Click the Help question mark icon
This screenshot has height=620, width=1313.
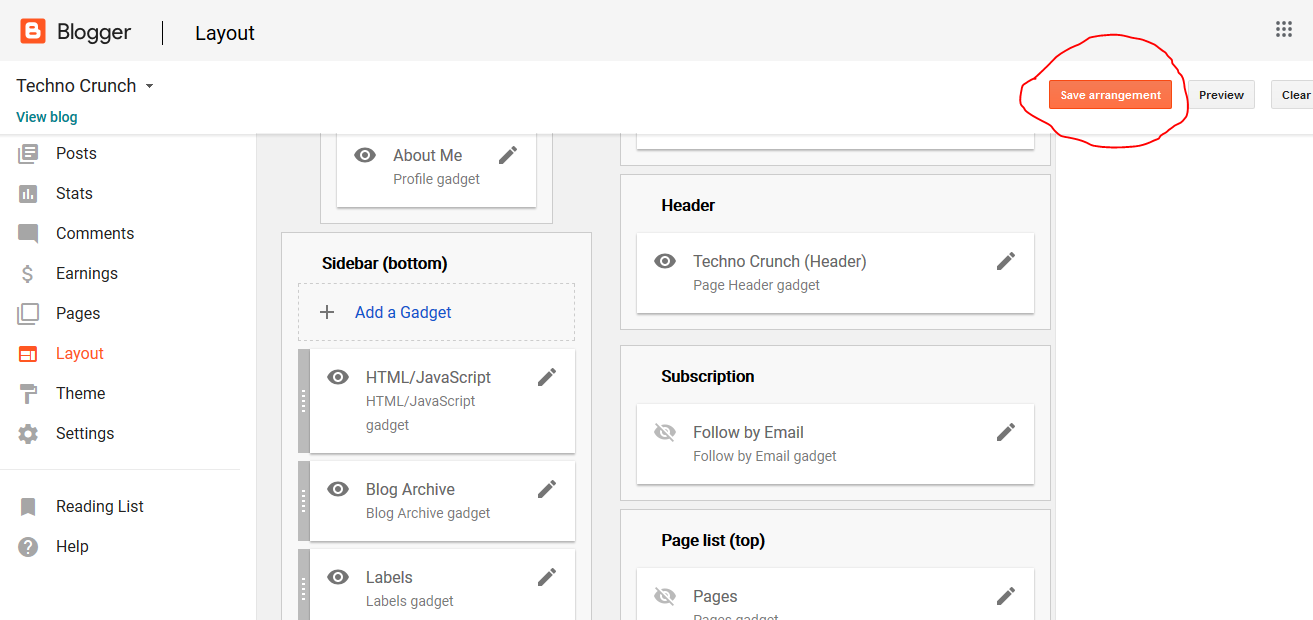(28, 546)
